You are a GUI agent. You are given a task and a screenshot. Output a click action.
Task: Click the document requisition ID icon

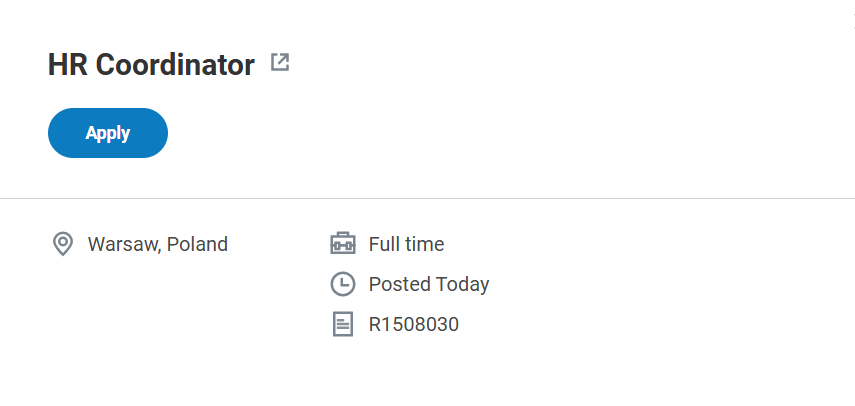coord(343,324)
